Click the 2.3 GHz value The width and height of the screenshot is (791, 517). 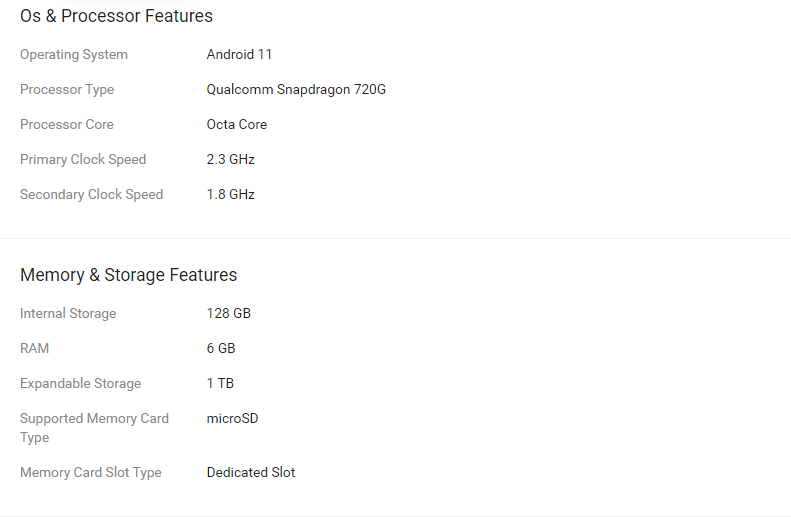pyautogui.click(x=231, y=160)
